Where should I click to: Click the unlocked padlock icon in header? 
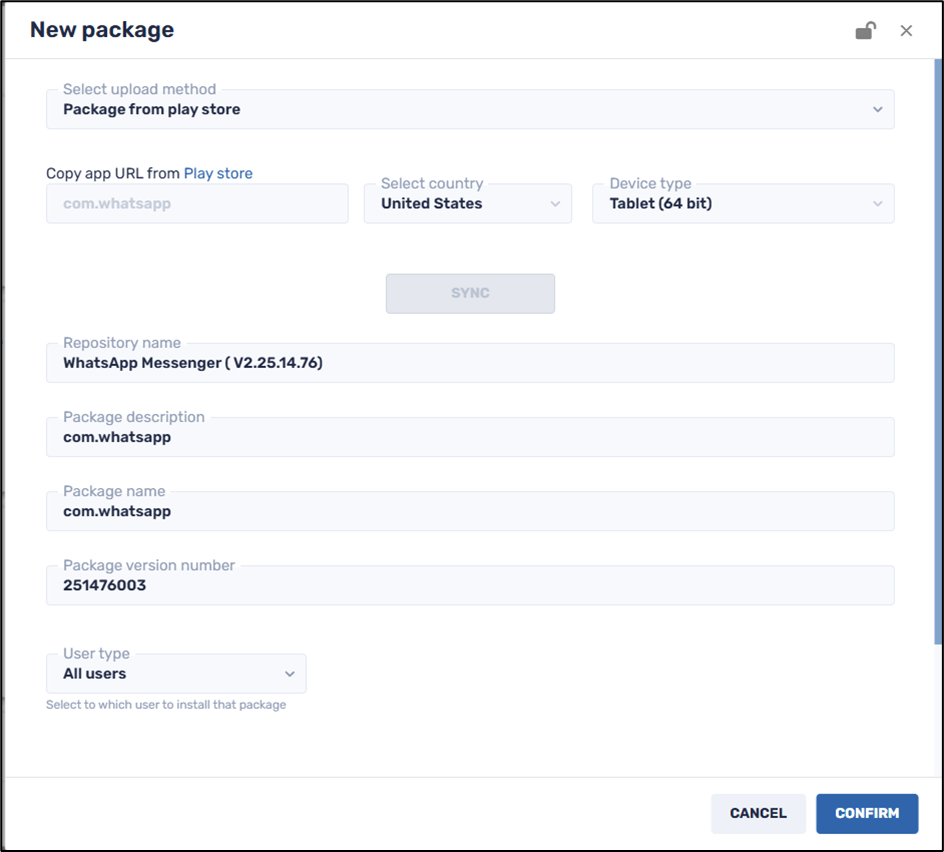click(x=865, y=31)
